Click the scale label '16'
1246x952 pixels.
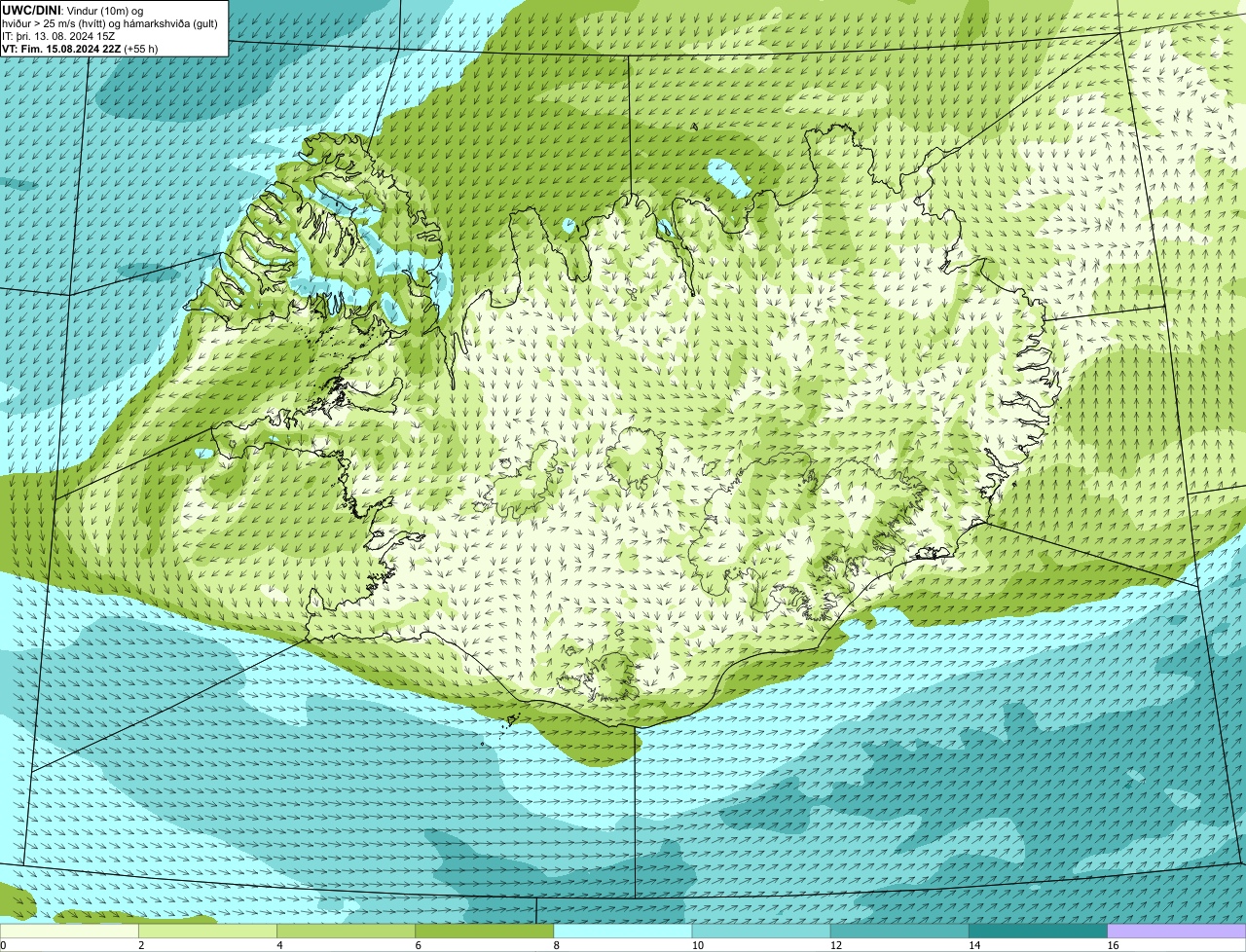1114,945
